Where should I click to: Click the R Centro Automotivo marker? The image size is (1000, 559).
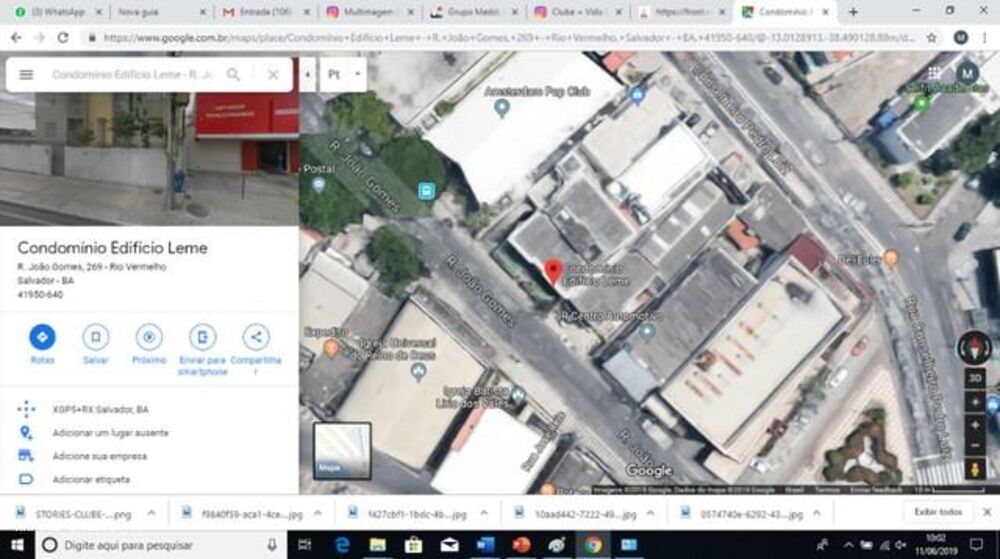pos(647,331)
